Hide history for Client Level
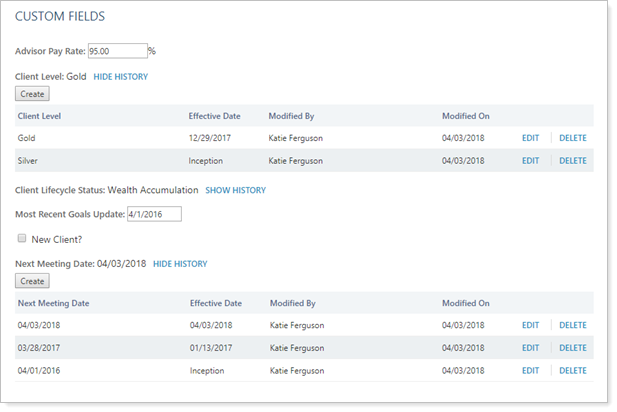617x412 pixels. pyautogui.click(x=120, y=77)
